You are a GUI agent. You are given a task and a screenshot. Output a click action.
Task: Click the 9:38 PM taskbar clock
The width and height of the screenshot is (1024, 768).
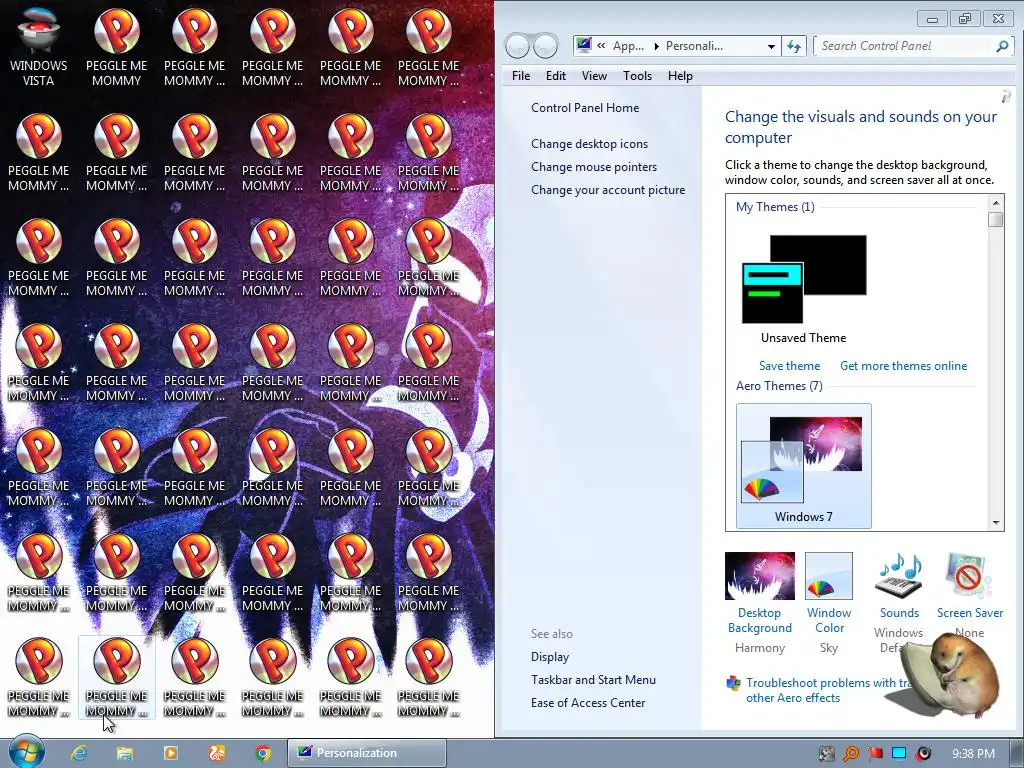click(x=973, y=754)
